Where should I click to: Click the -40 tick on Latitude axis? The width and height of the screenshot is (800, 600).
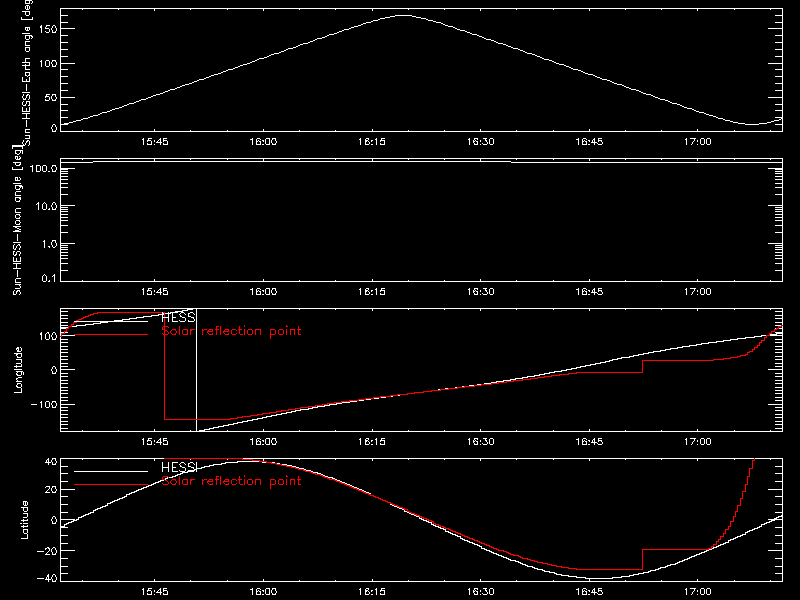pyautogui.click(x=47, y=579)
